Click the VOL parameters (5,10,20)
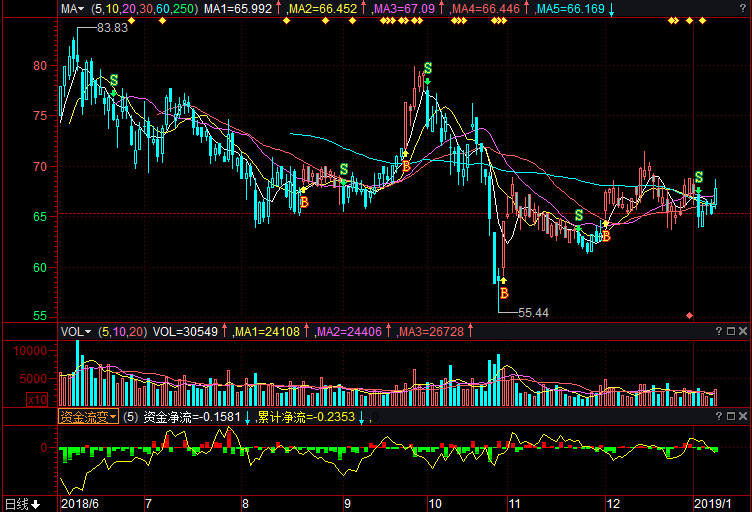 click(x=122, y=331)
